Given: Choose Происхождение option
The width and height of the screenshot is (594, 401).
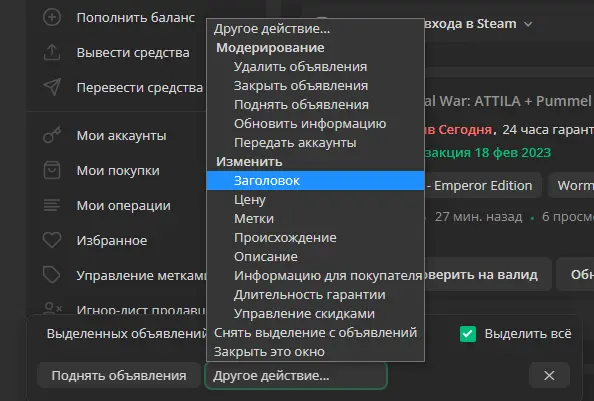Looking at the screenshot, I should (315, 237).
